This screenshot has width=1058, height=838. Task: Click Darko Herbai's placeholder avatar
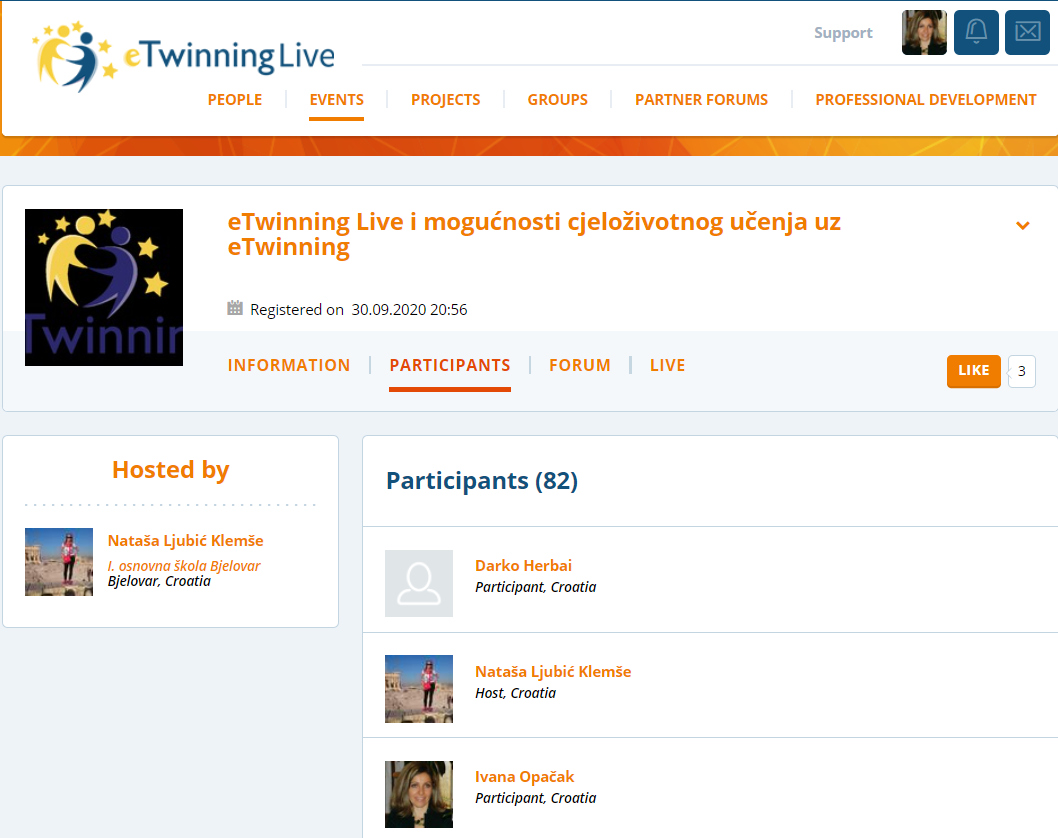419,584
